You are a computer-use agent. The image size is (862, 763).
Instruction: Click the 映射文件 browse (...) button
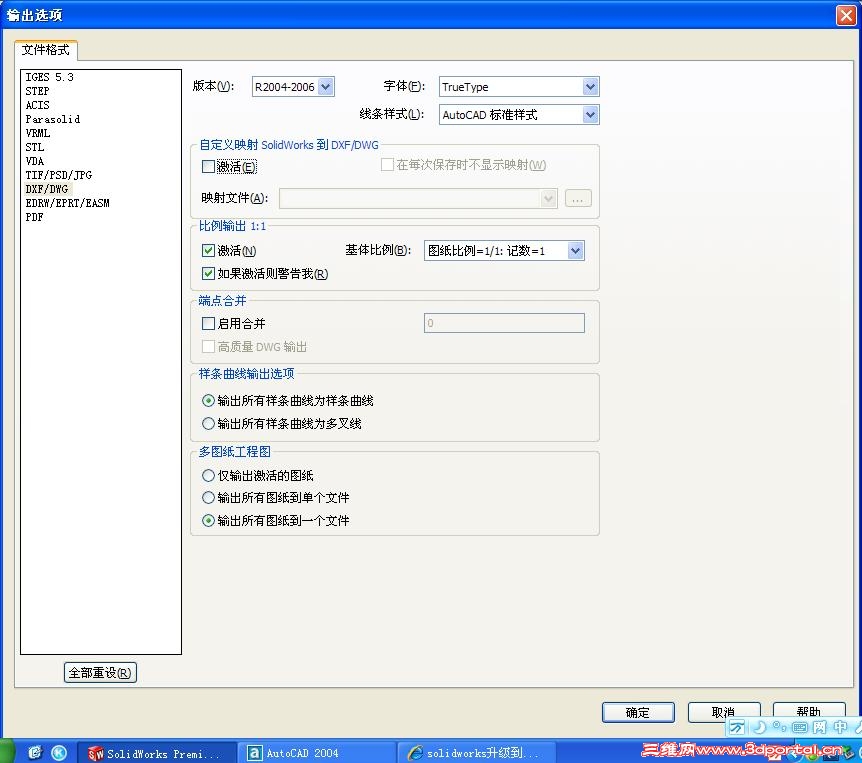578,198
